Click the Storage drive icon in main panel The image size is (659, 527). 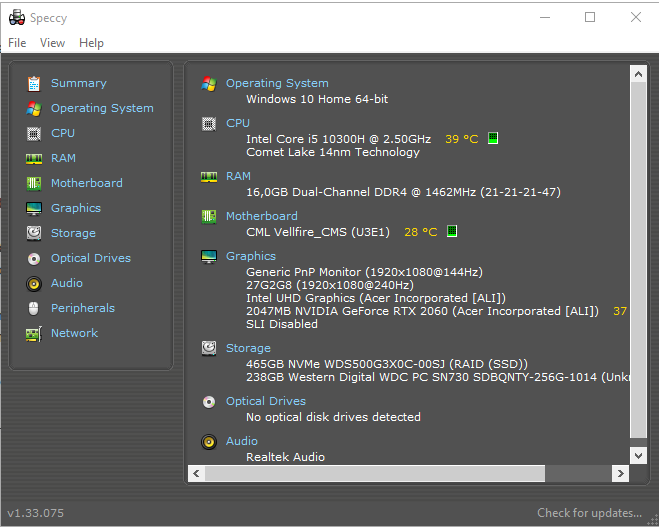[209, 348]
